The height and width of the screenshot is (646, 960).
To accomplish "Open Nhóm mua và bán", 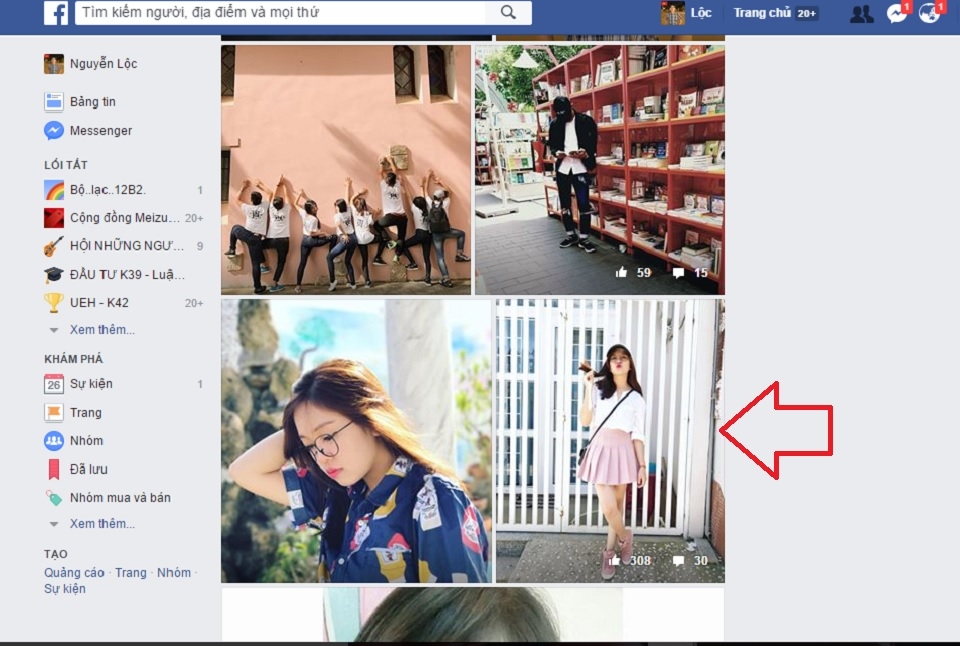I will click(120, 498).
